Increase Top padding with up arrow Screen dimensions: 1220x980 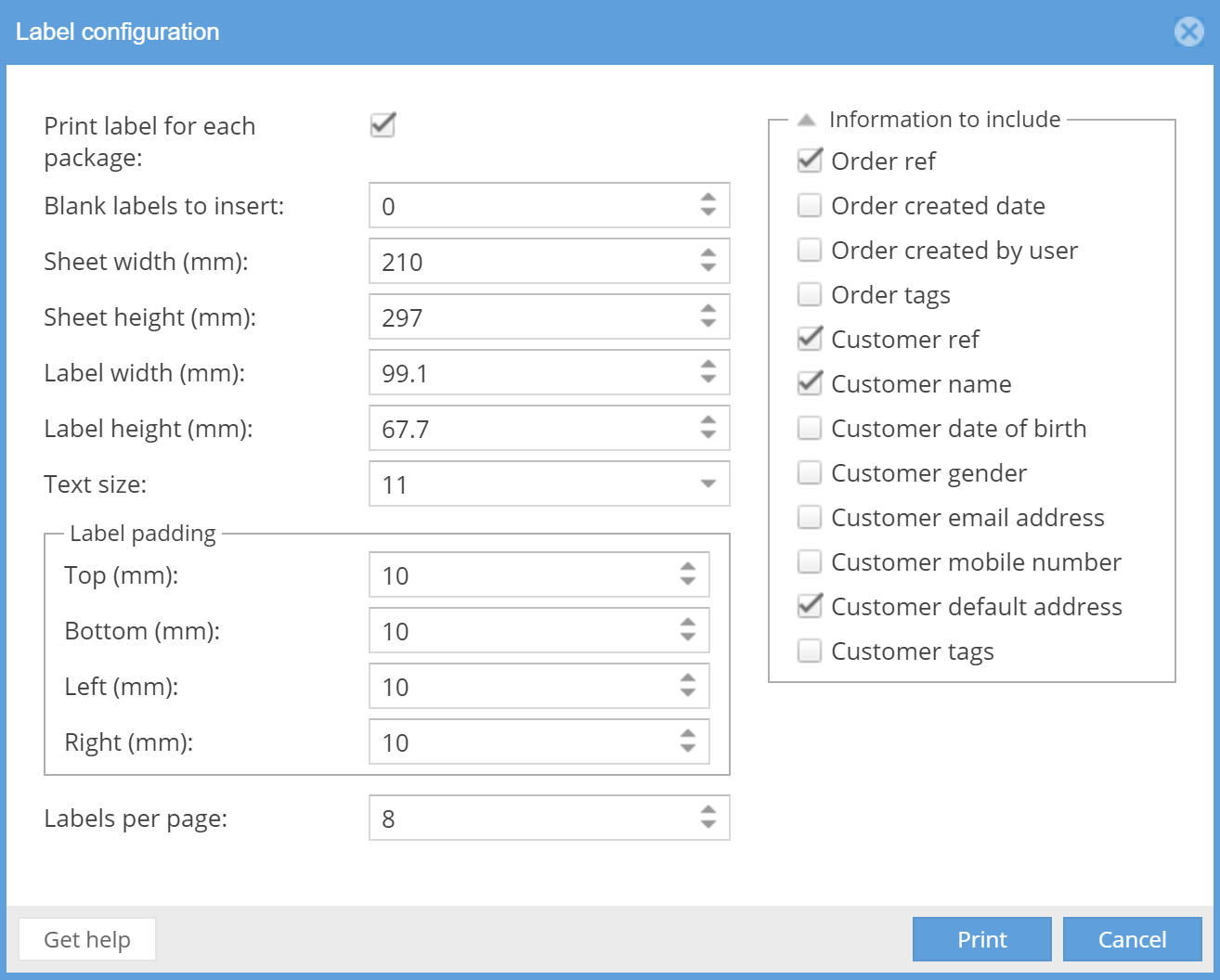[687, 567]
